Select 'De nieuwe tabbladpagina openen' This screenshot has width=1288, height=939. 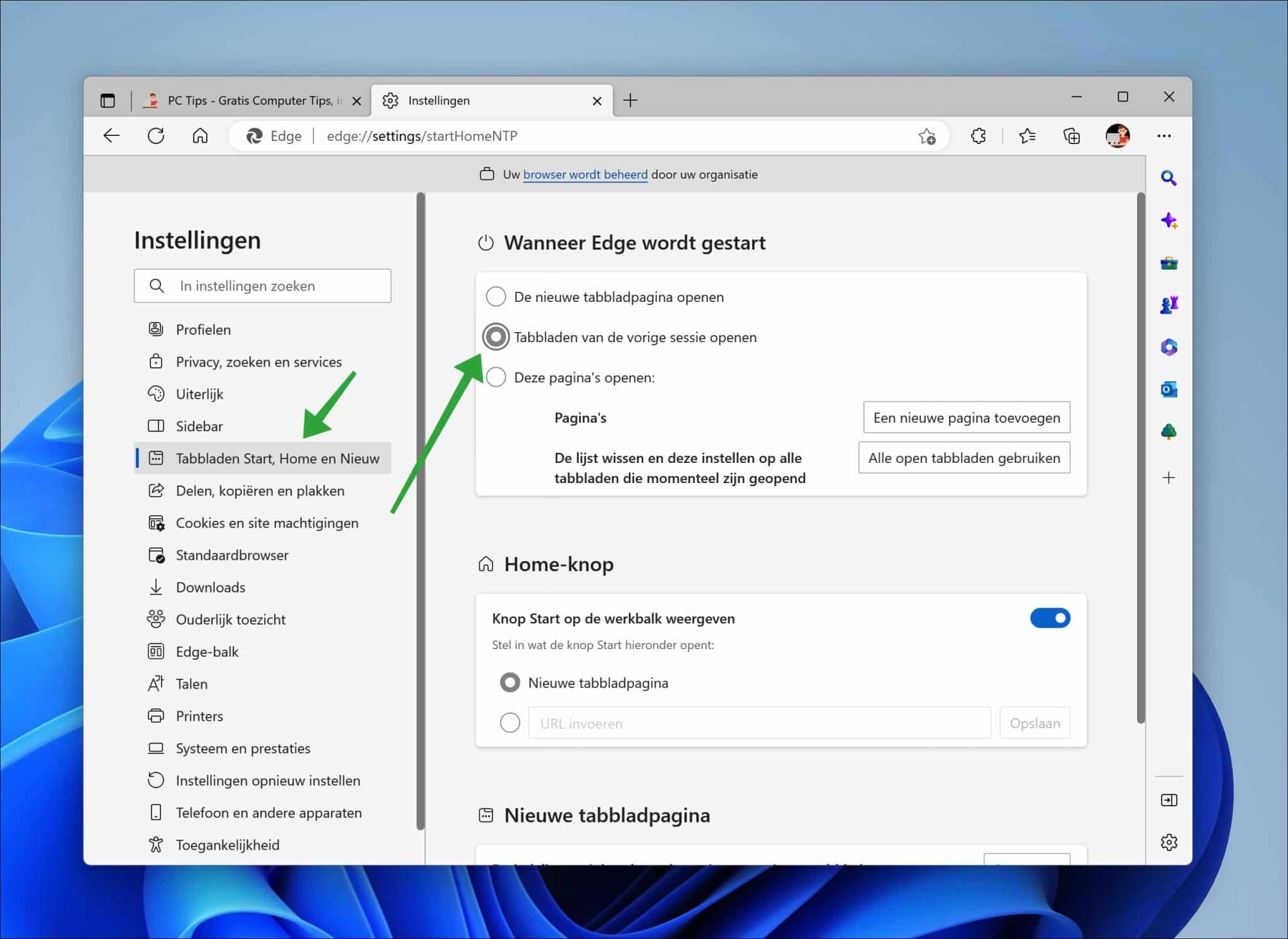496,296
